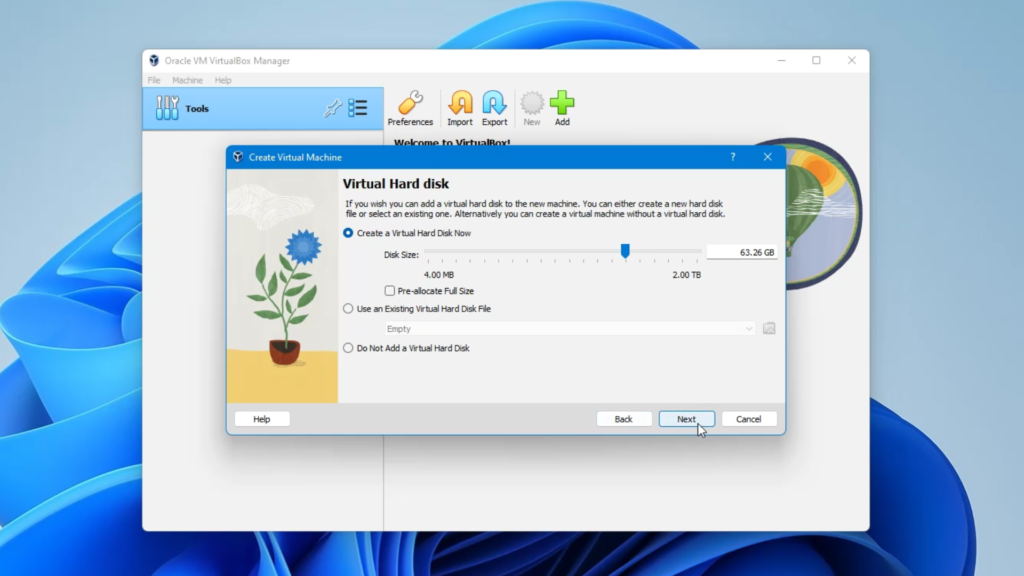The image size is (1024, 576).
Task: Click the Back button
Action: pos(624,419)
